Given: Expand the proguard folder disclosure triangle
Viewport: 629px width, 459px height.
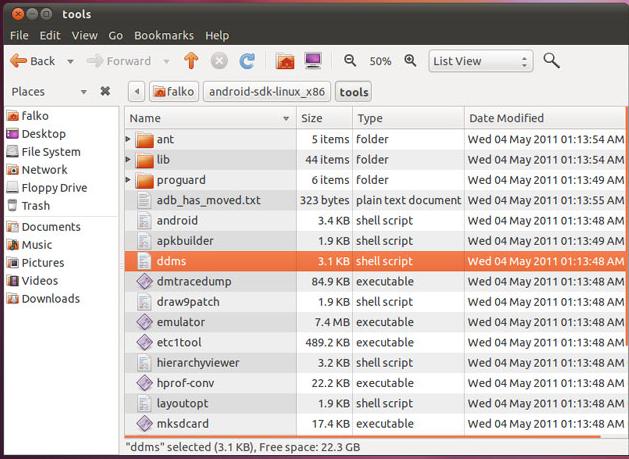Looking at the screenshot, I should (129, 180).
